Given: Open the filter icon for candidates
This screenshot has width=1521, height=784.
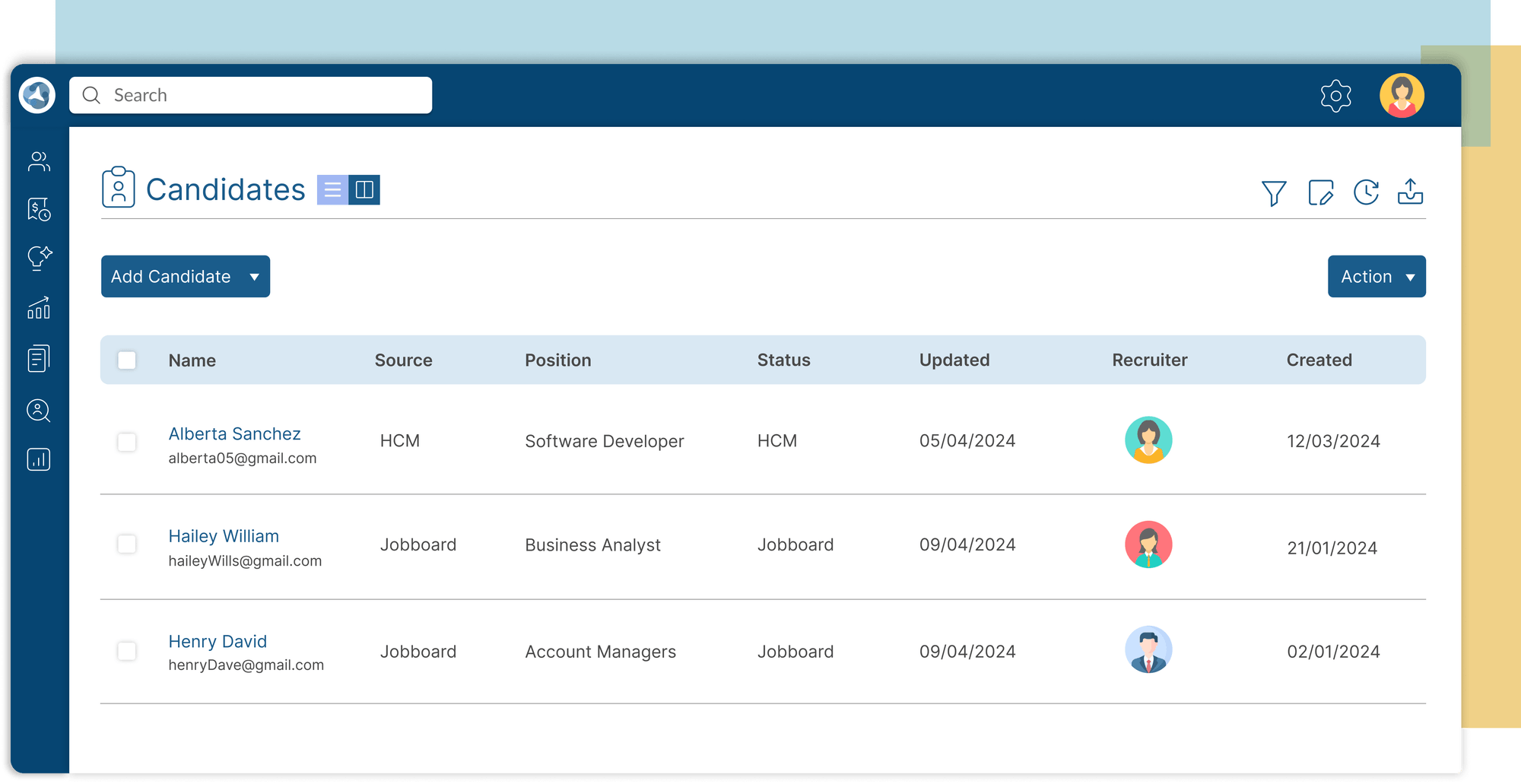Looking at the screenshot, I should [x=1275, y=192].
